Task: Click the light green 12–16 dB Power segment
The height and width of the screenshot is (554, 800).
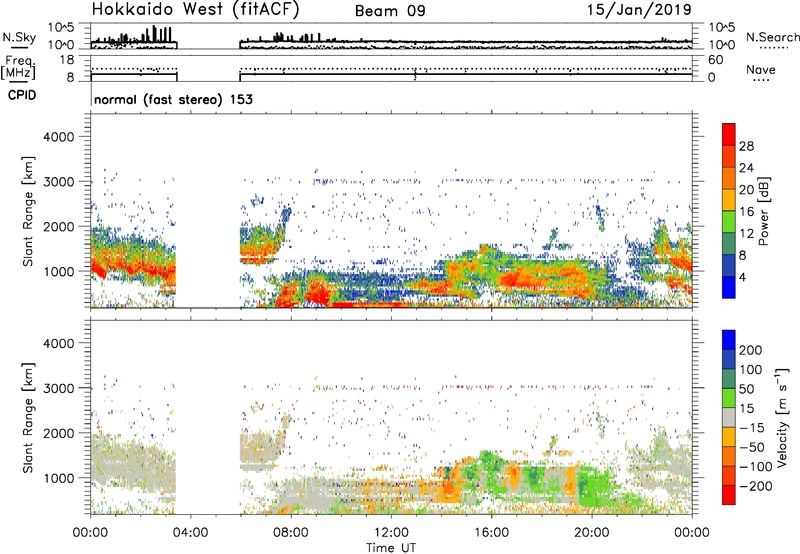Action: click(x=729, y=222)
